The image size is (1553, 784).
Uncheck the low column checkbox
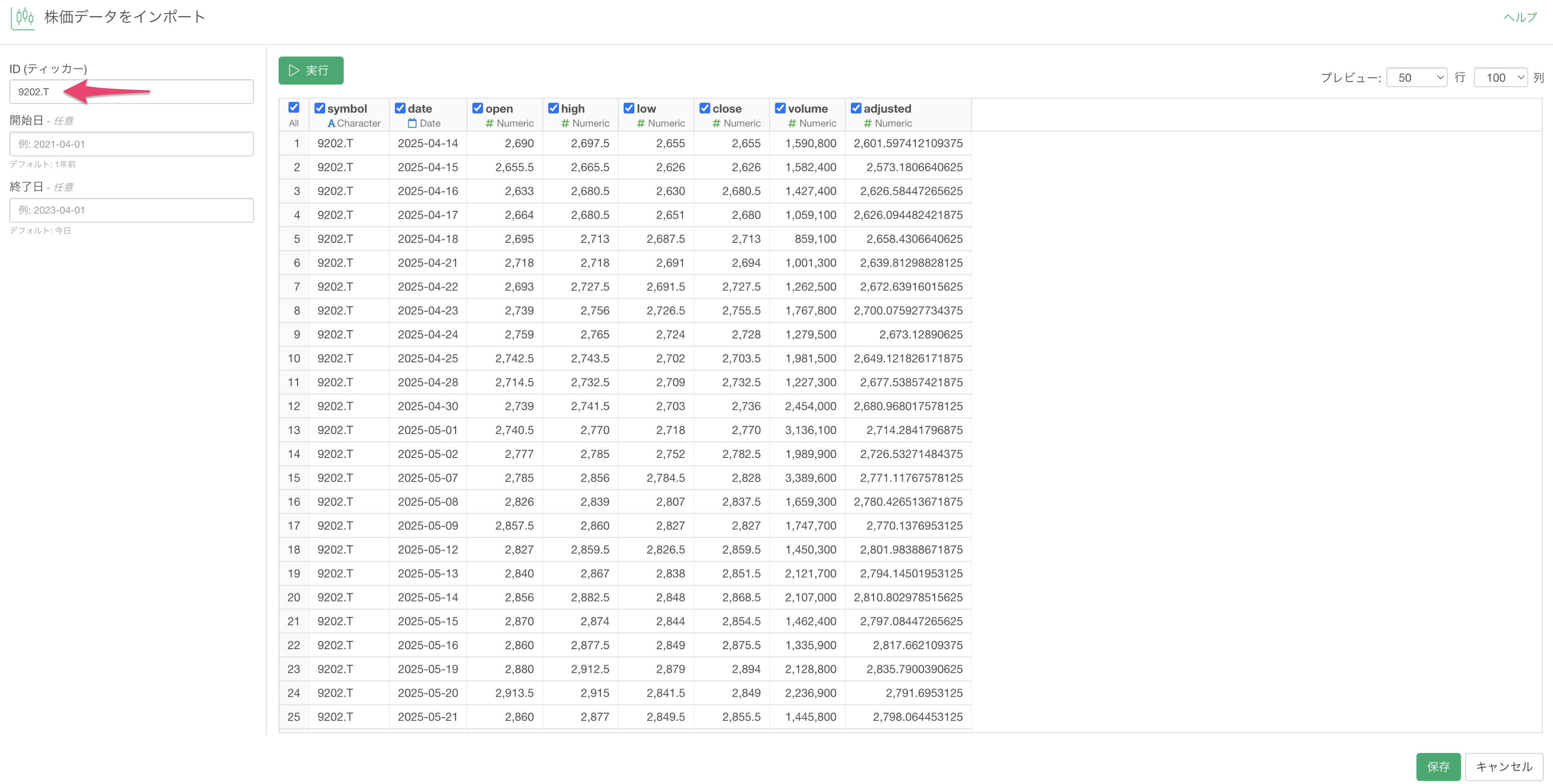pos(629,109)
